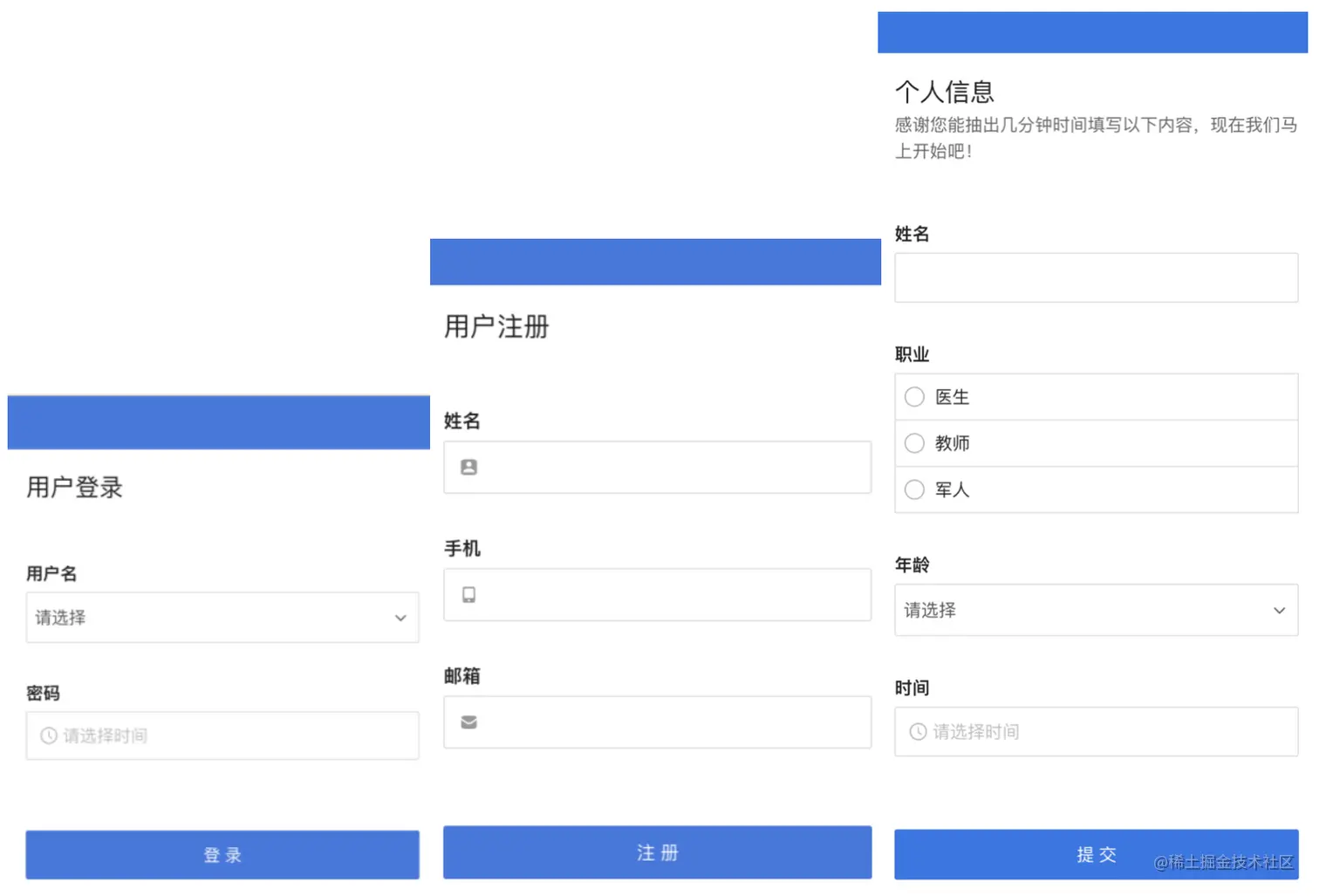Click the phone icon in 手机 field
Viewport: 1319px width, 896px height.
pyautogui.click(x=468, y=595)
